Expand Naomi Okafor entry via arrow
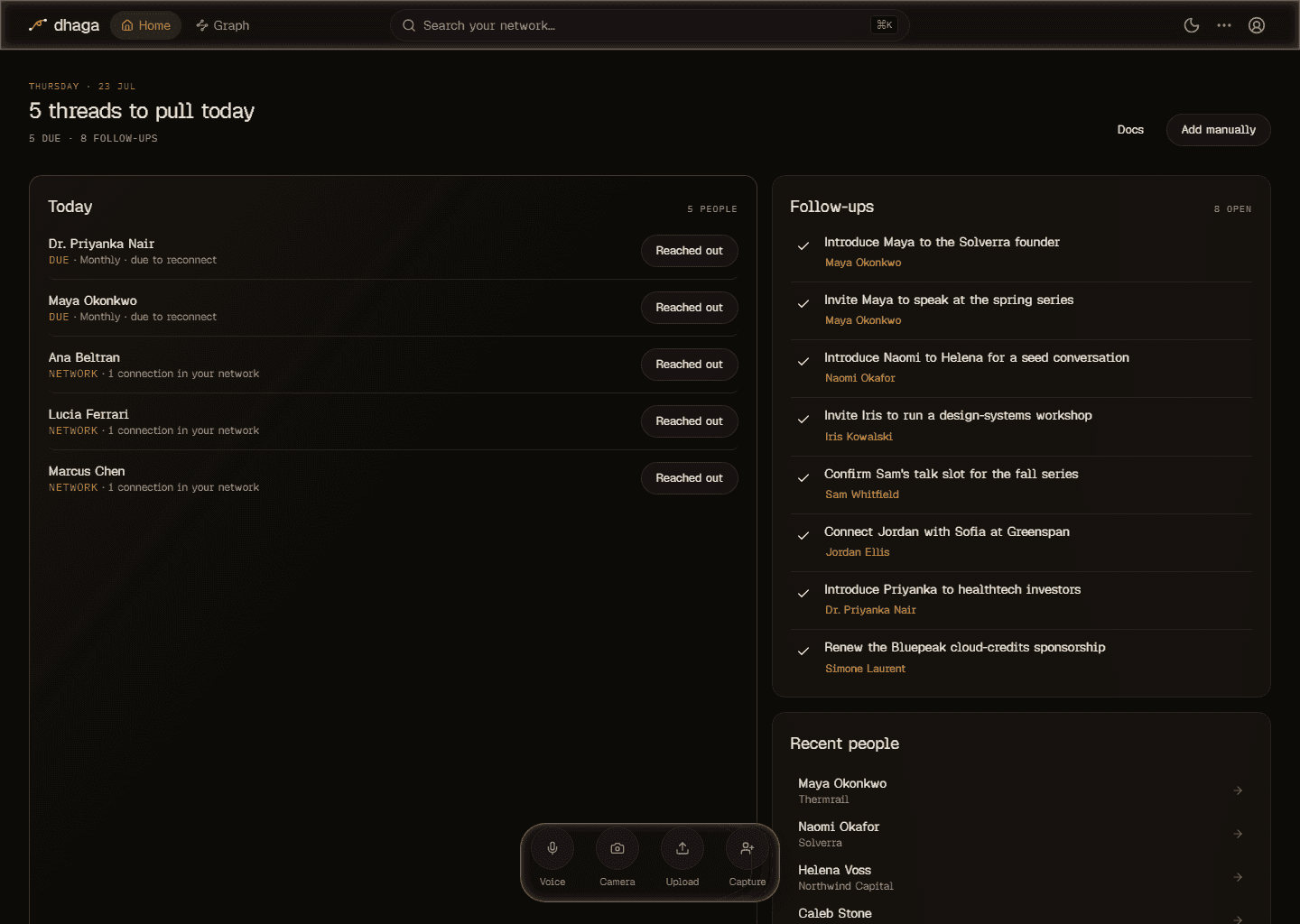The height and width of the screenshot is (924, 1300). 1238,834
